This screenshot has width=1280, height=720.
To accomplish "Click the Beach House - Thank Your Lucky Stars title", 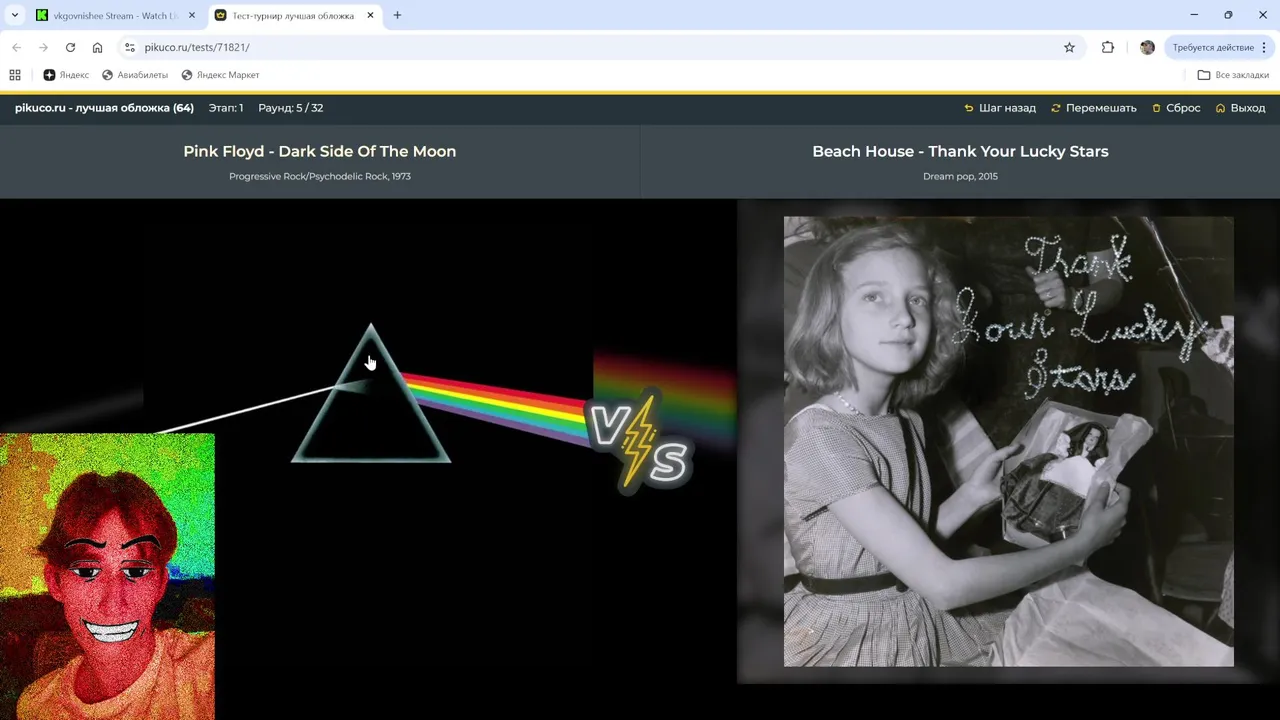I will pyautogui.click(x=960, y=151).
